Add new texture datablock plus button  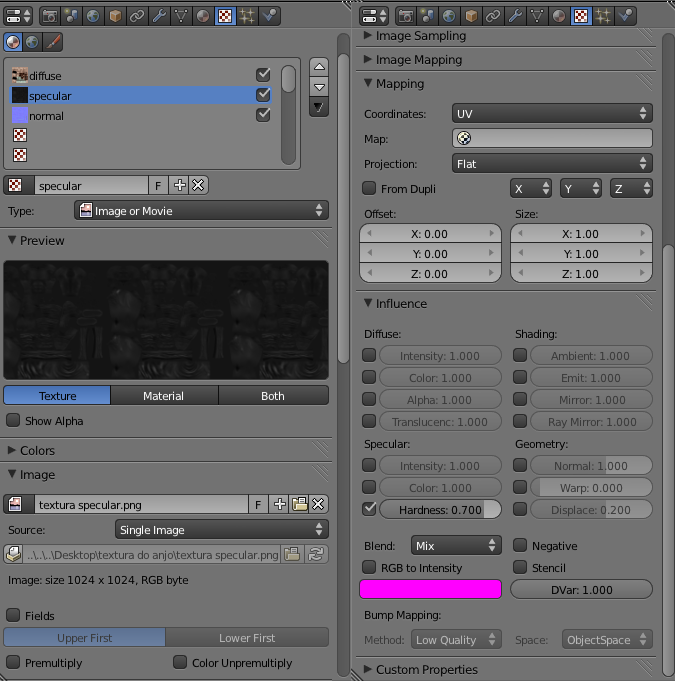pyautogui.click(x=179, y=185)
